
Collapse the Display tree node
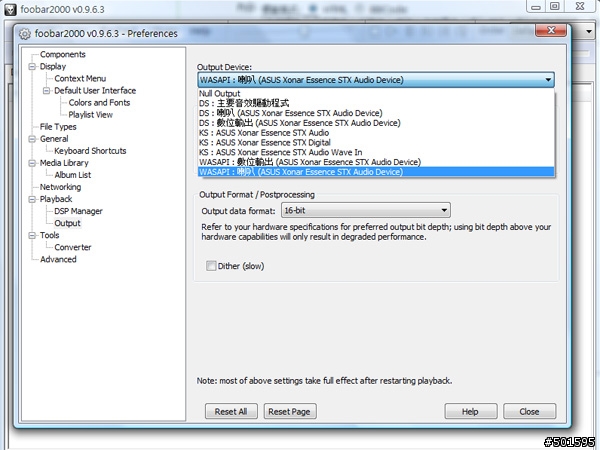32,67
